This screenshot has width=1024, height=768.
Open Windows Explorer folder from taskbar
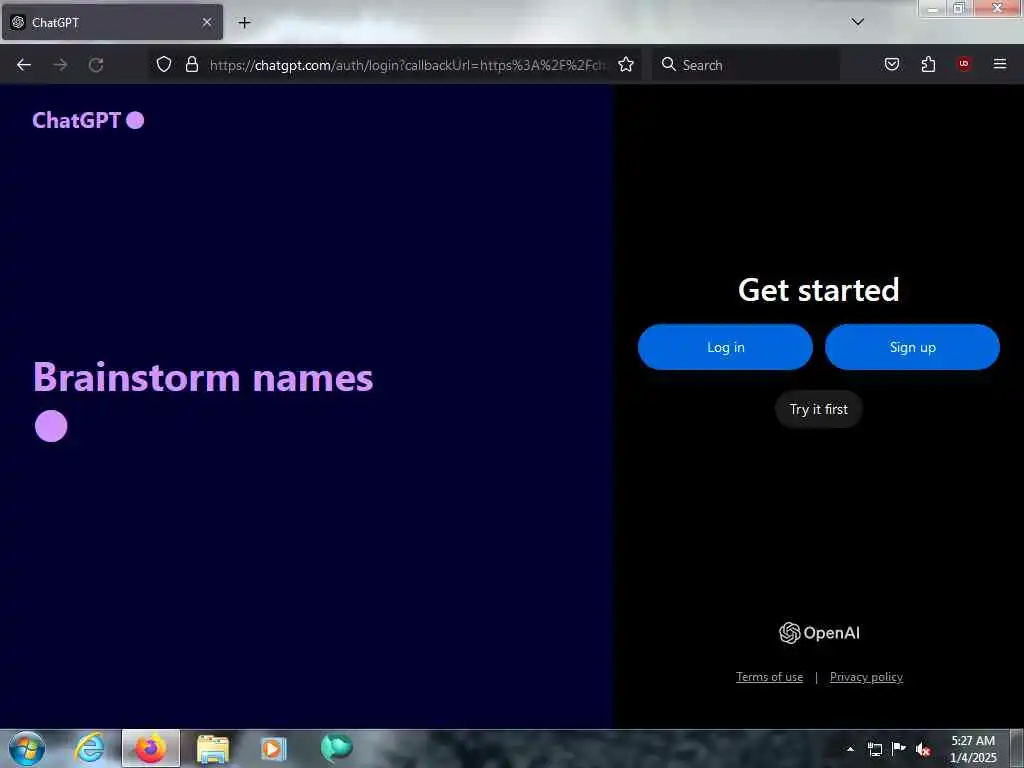[x=213, y=749]
